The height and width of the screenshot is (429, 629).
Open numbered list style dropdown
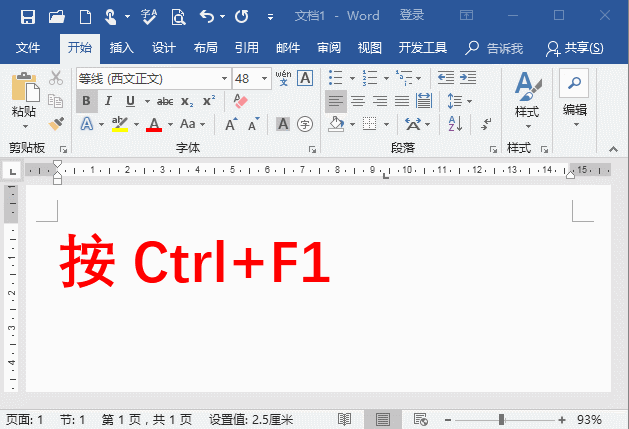click(386, 78)
